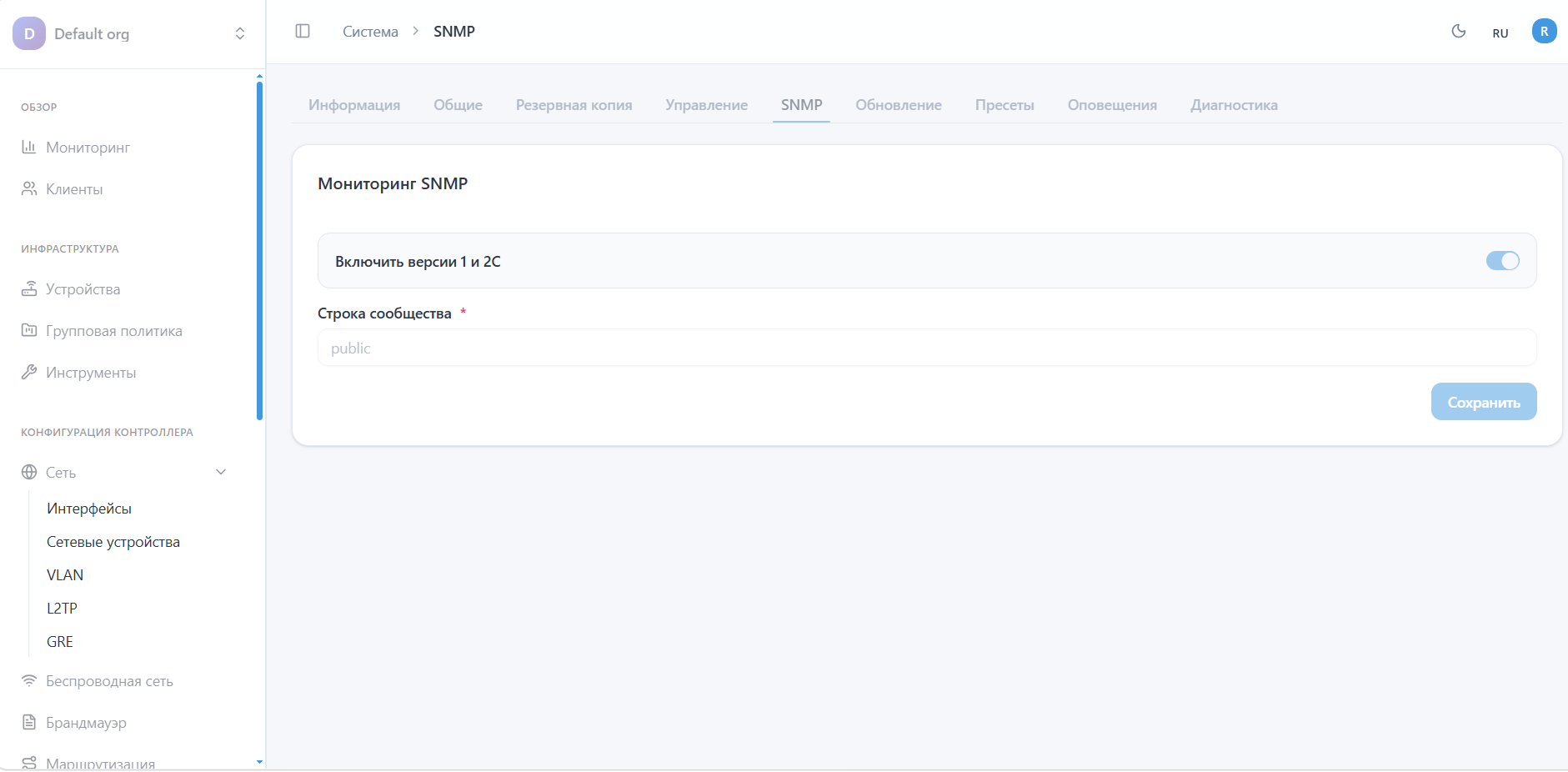Switch to the Диагностика tab
Image resolution: width=1568 pixels, height=772 pixels.
[x=1234, y=105]
